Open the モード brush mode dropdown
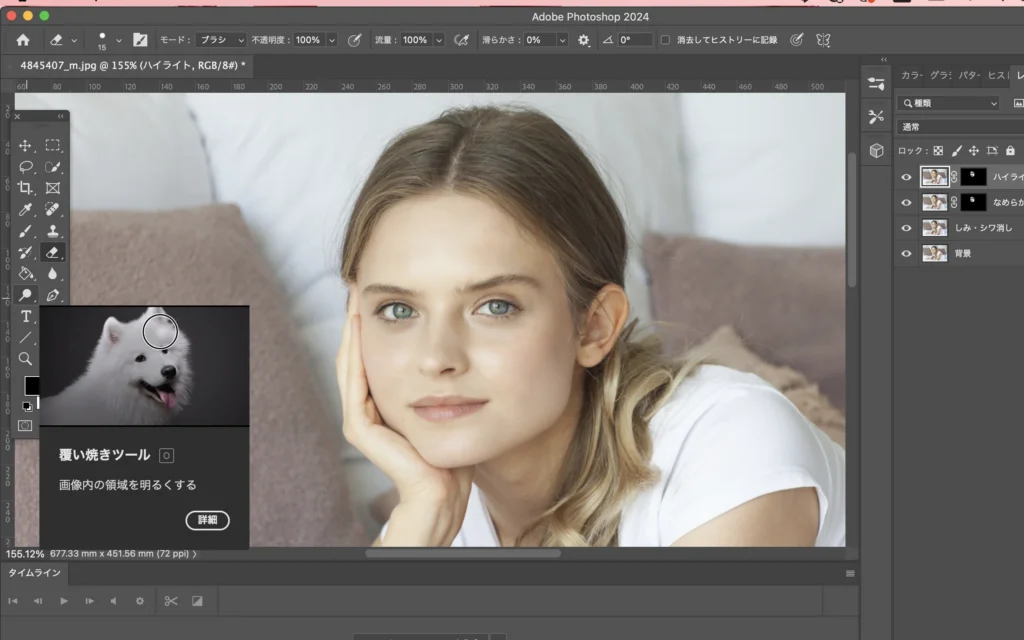The width and height of the screenshot is (1024, 640). click(x=219, y=40)
